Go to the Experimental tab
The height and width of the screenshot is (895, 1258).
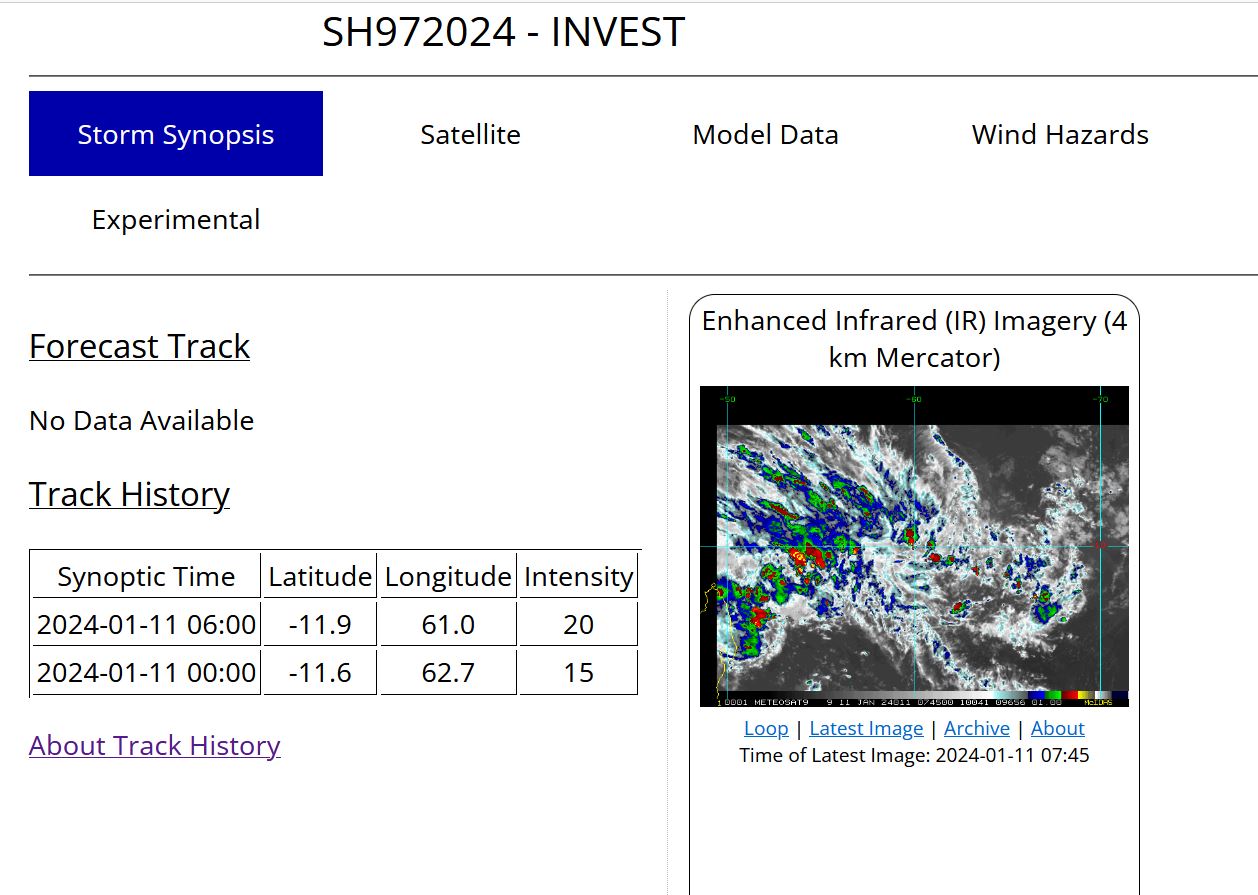coord(176,220)
